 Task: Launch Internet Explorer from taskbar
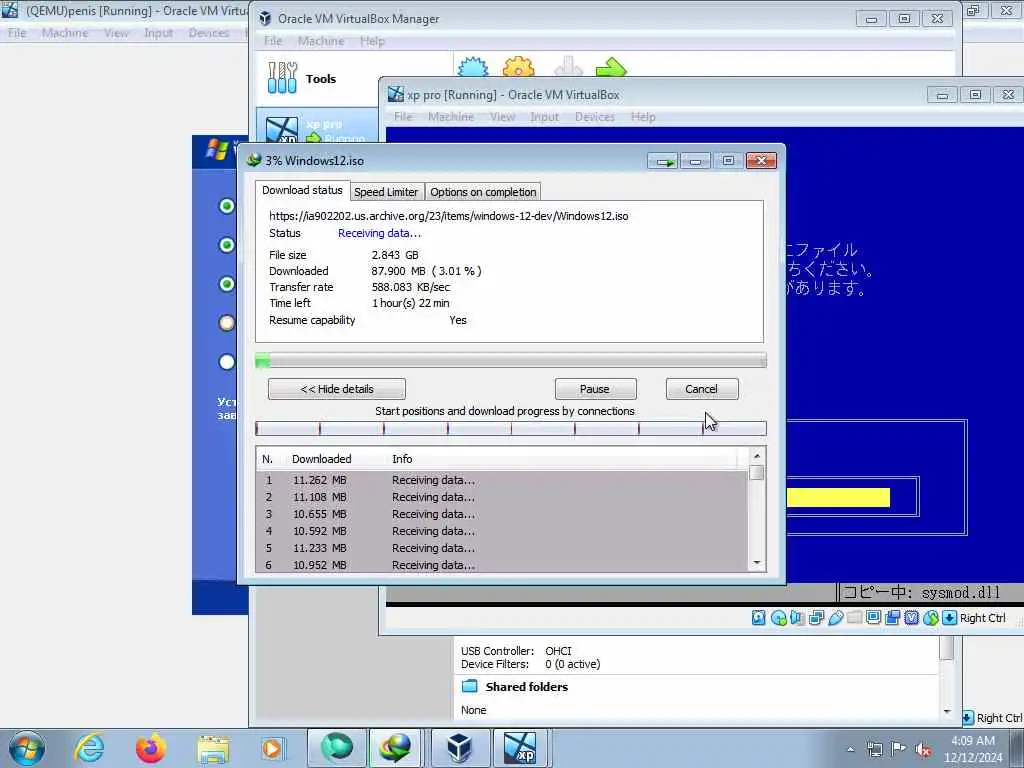(x=89, y=748)
